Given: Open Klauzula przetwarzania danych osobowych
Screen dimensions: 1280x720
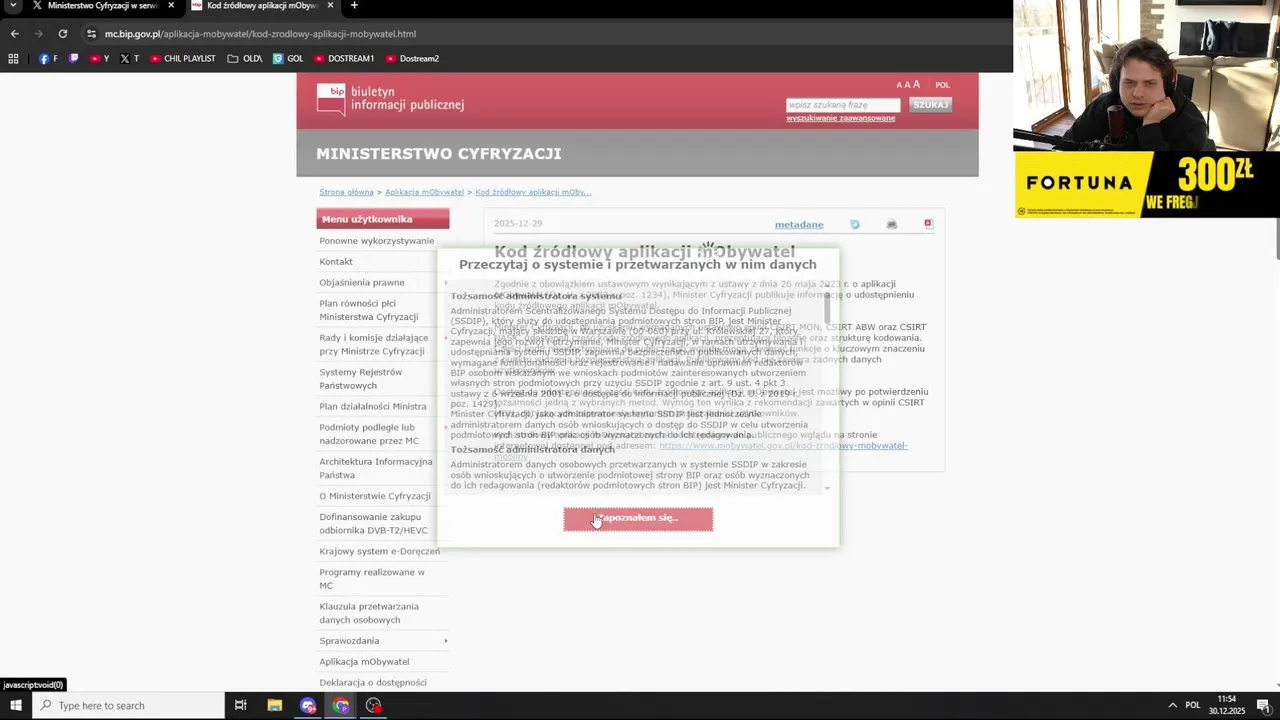Looking at the screenshot, I should tap(369, 613).
